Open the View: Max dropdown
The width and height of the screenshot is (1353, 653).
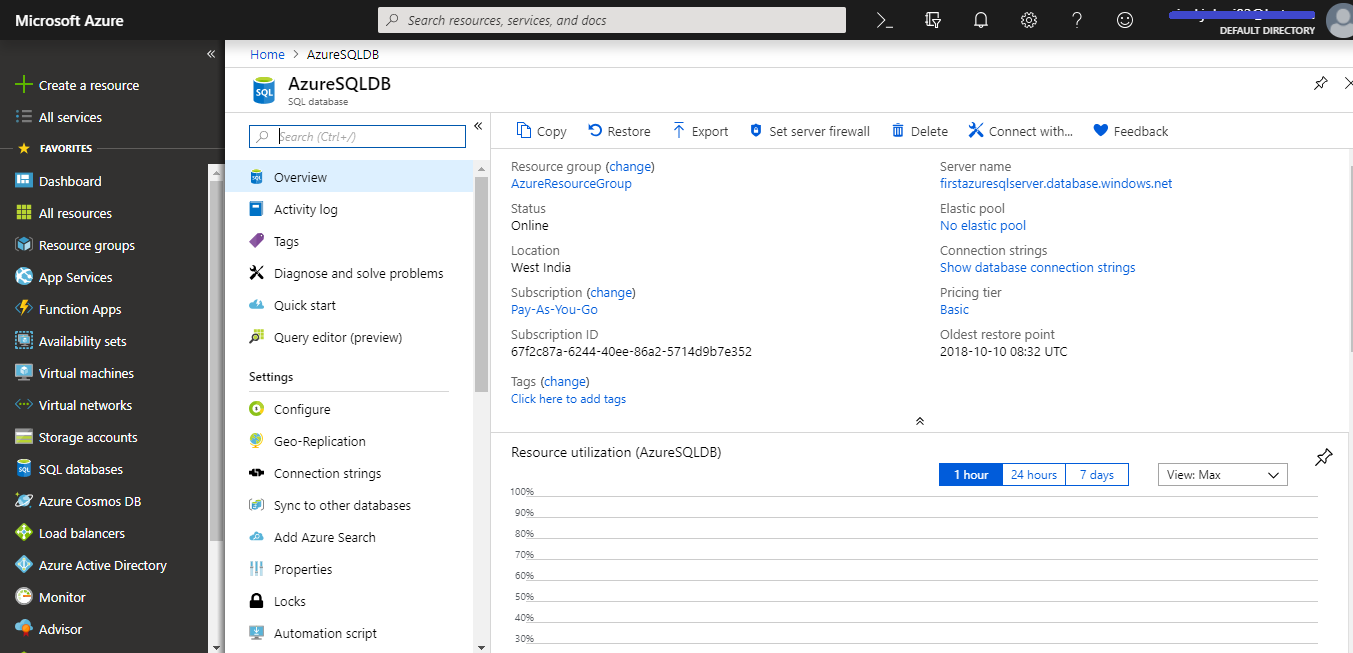pos(1222,474)
